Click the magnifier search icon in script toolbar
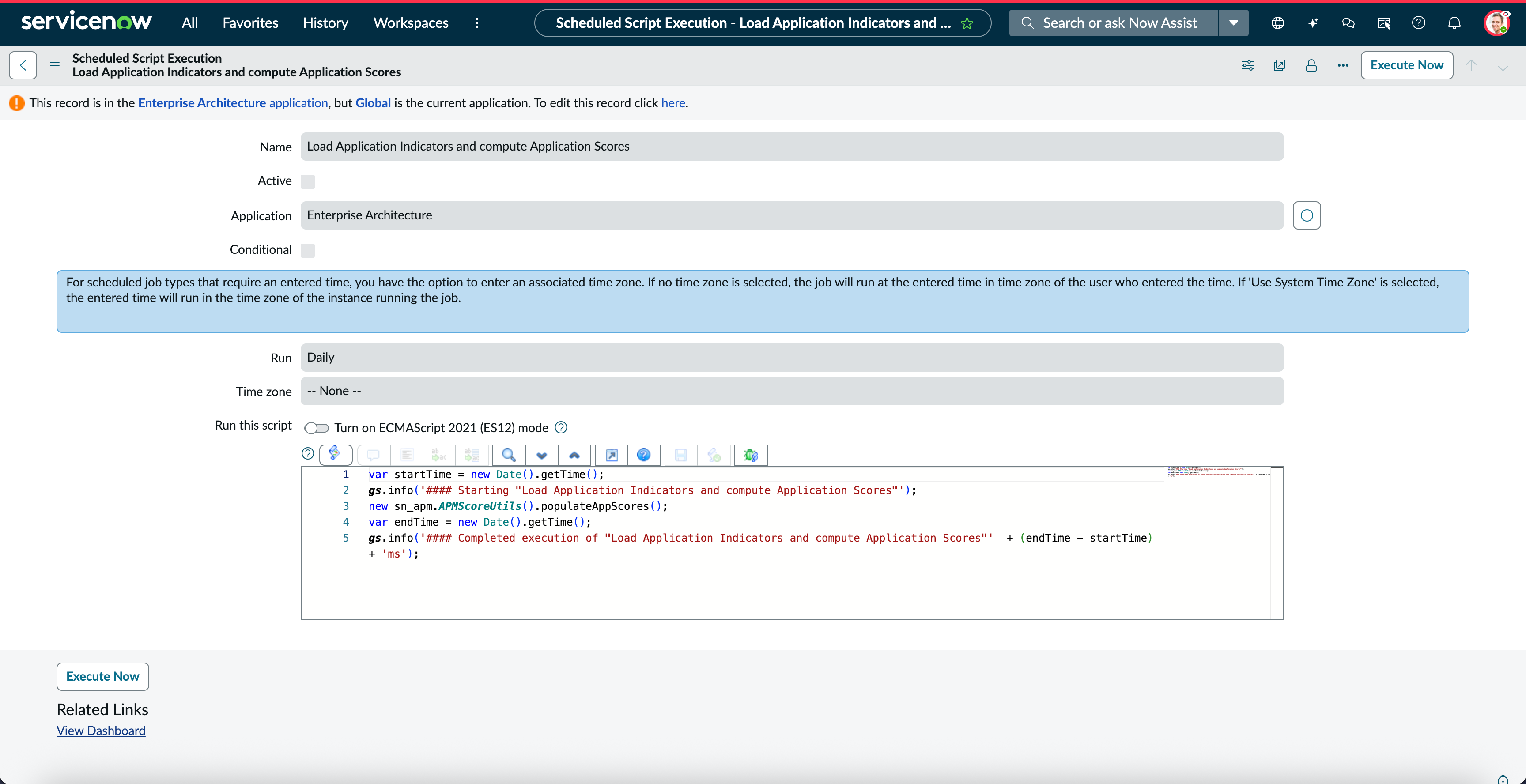Image resolution: width=1526 pixels, height=784 pixels. tap(509, 455)
